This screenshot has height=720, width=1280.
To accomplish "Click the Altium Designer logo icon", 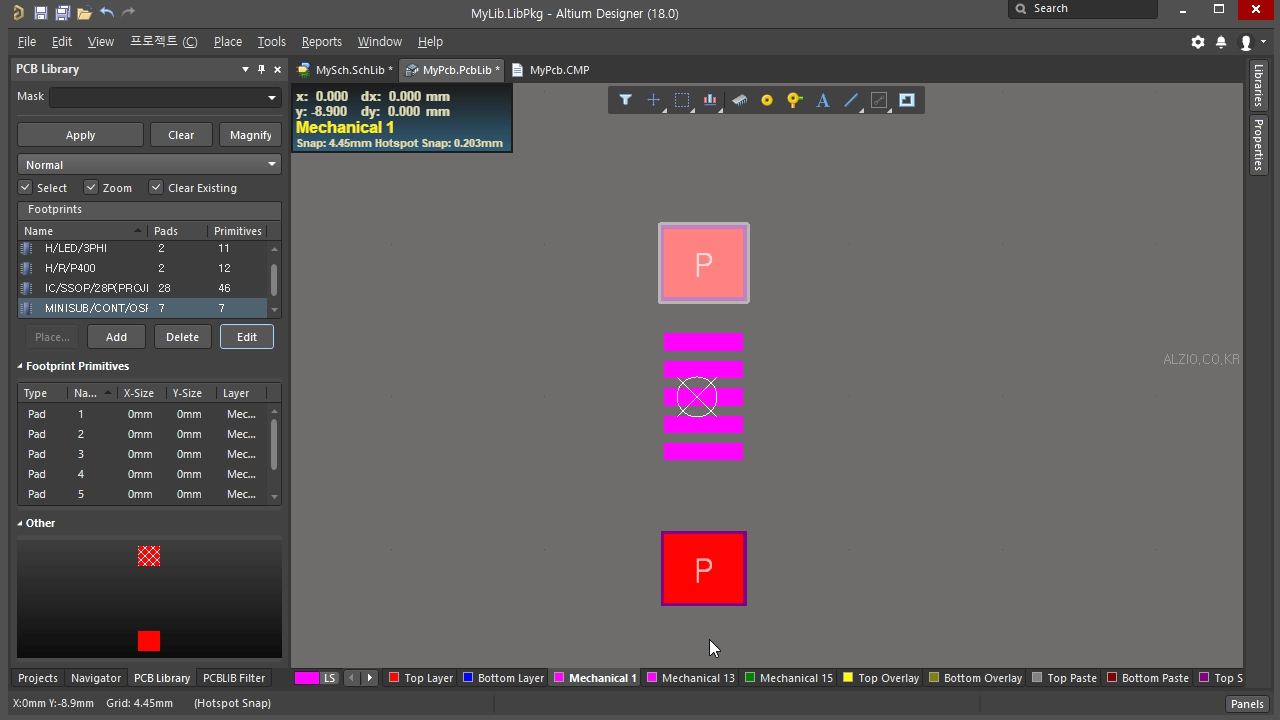I will [x=18, y=13].
